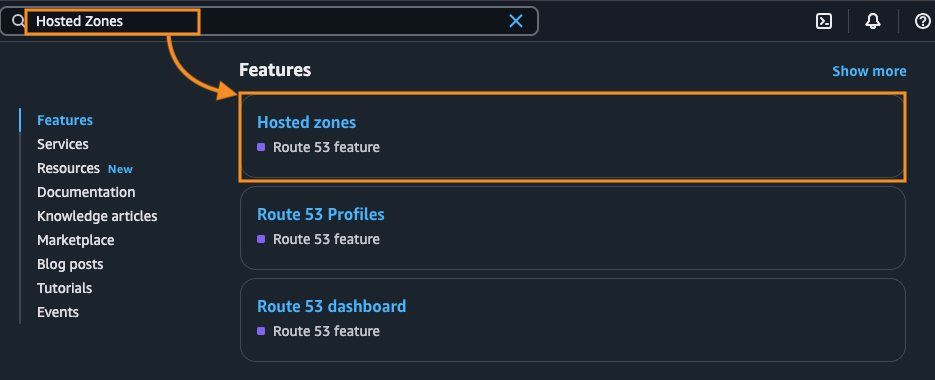Select the Tutorials category

click(x=64, y=288)
